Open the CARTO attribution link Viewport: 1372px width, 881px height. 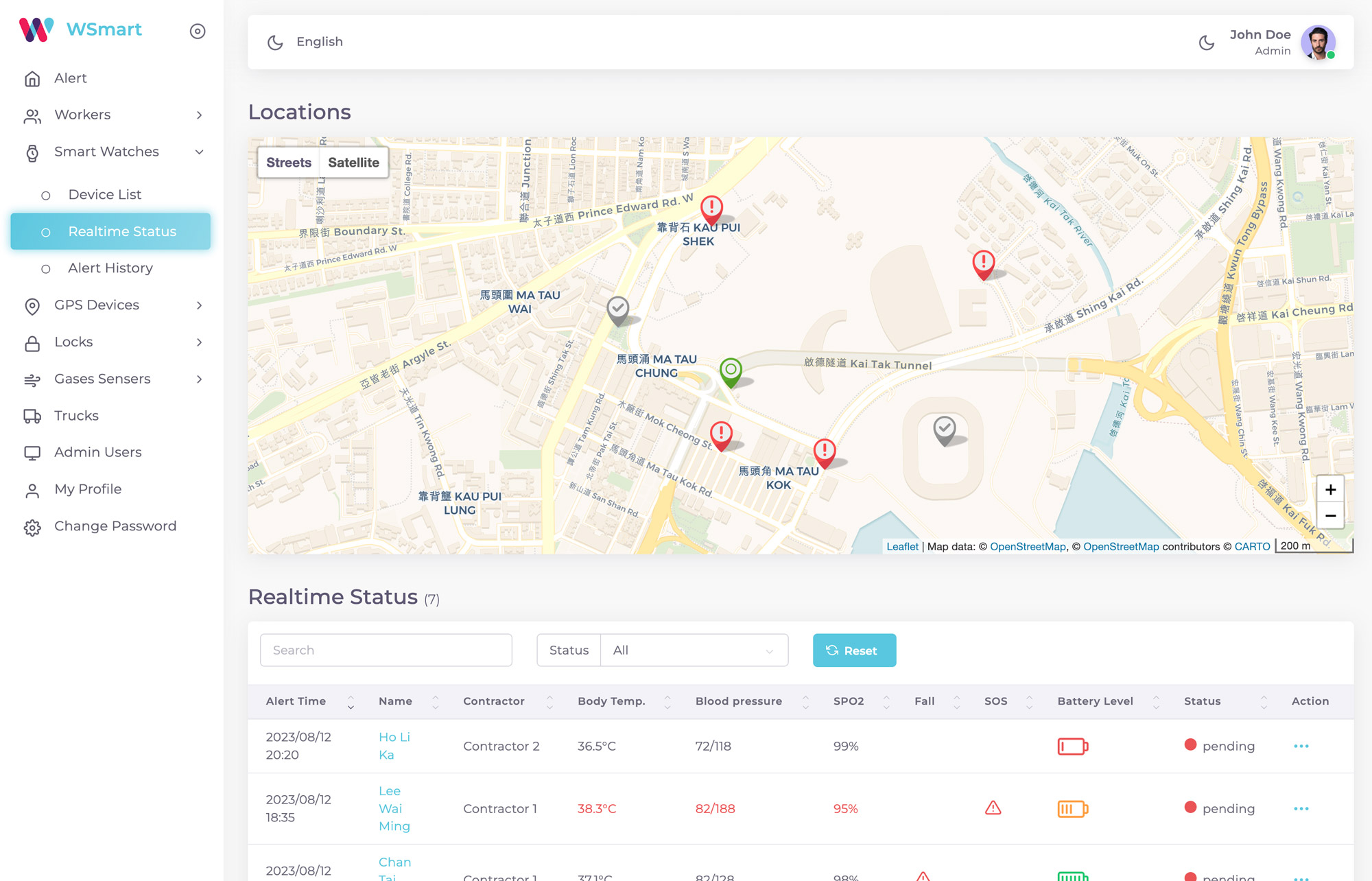point(1252,546)
